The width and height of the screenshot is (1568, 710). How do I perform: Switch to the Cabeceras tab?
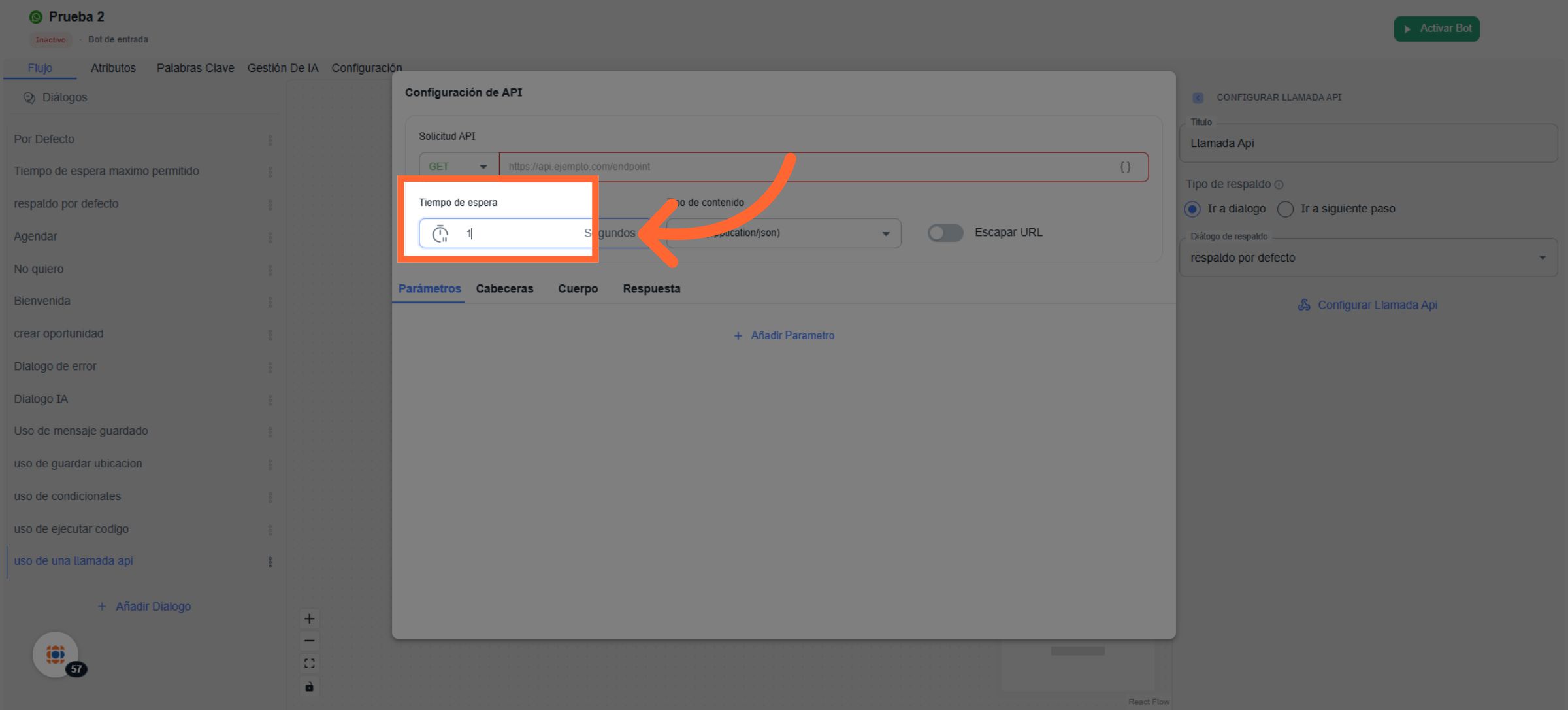click(504, 288)
